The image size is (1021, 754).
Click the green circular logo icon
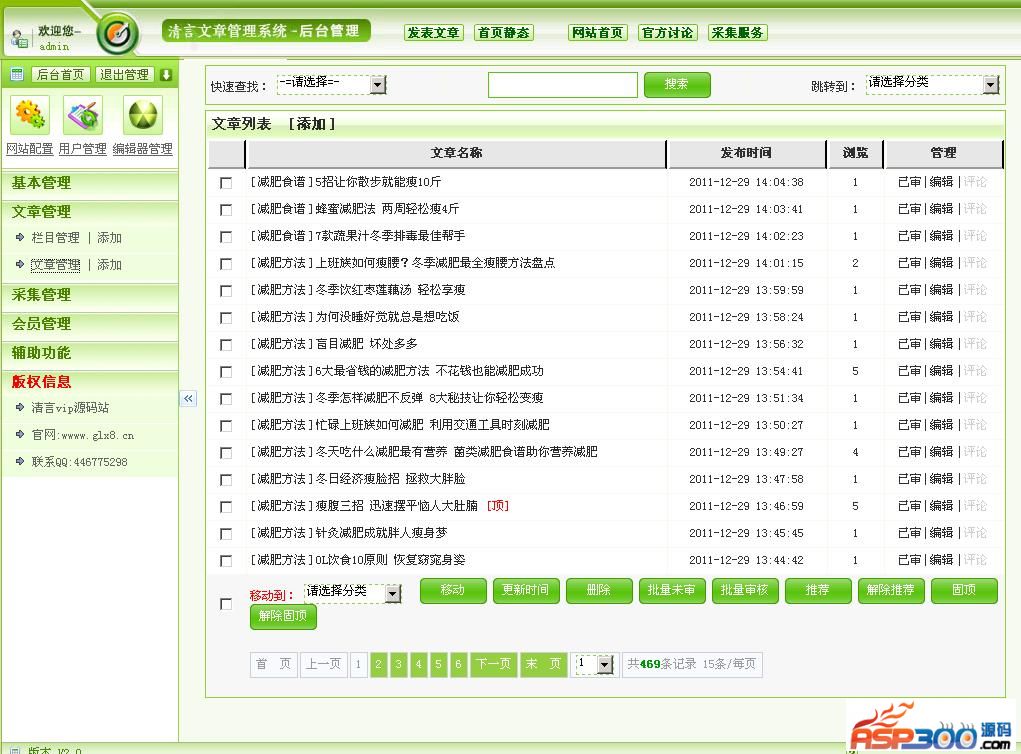(118, 33)
